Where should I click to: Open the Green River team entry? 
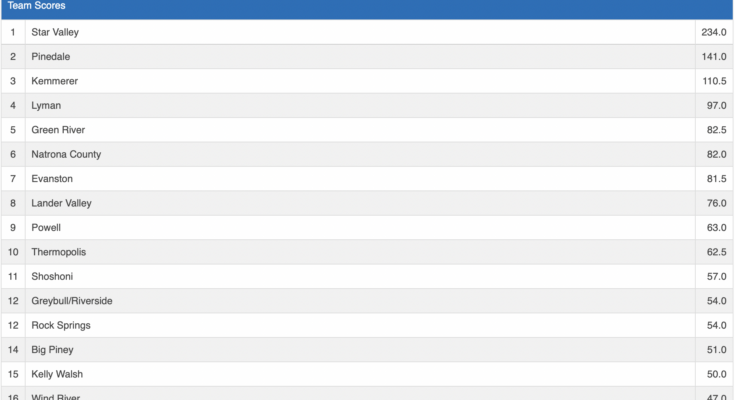pos(59,130)
